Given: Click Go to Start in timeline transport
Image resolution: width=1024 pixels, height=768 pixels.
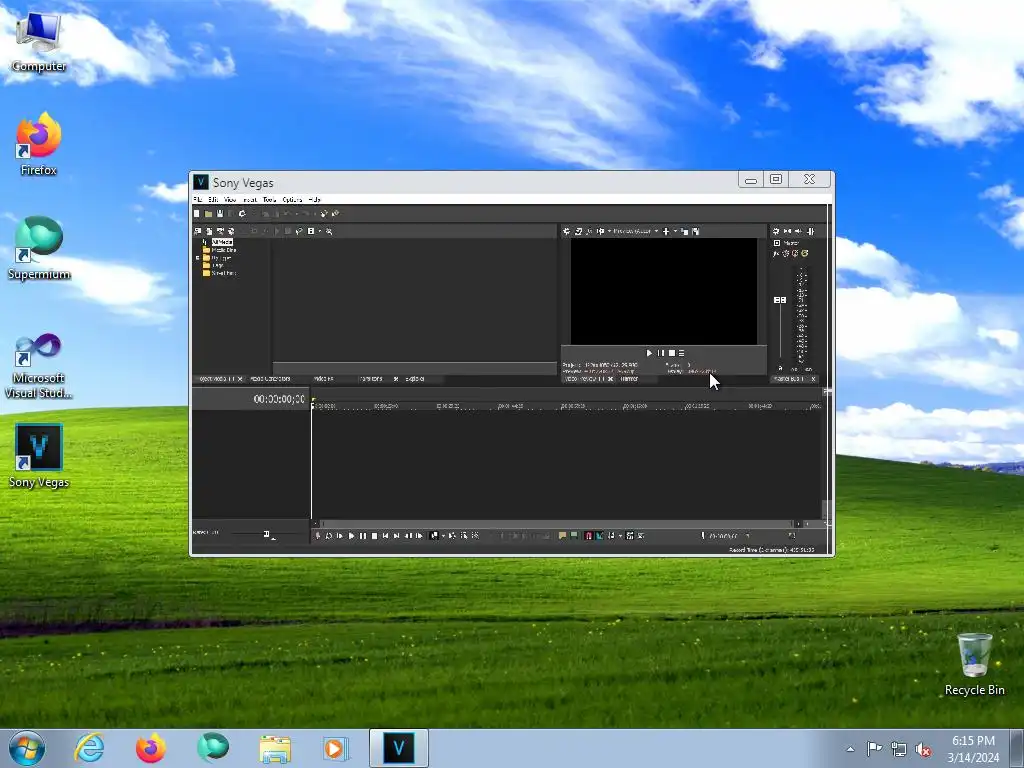Looking at the screenshot, I should (x=385, y=536).
